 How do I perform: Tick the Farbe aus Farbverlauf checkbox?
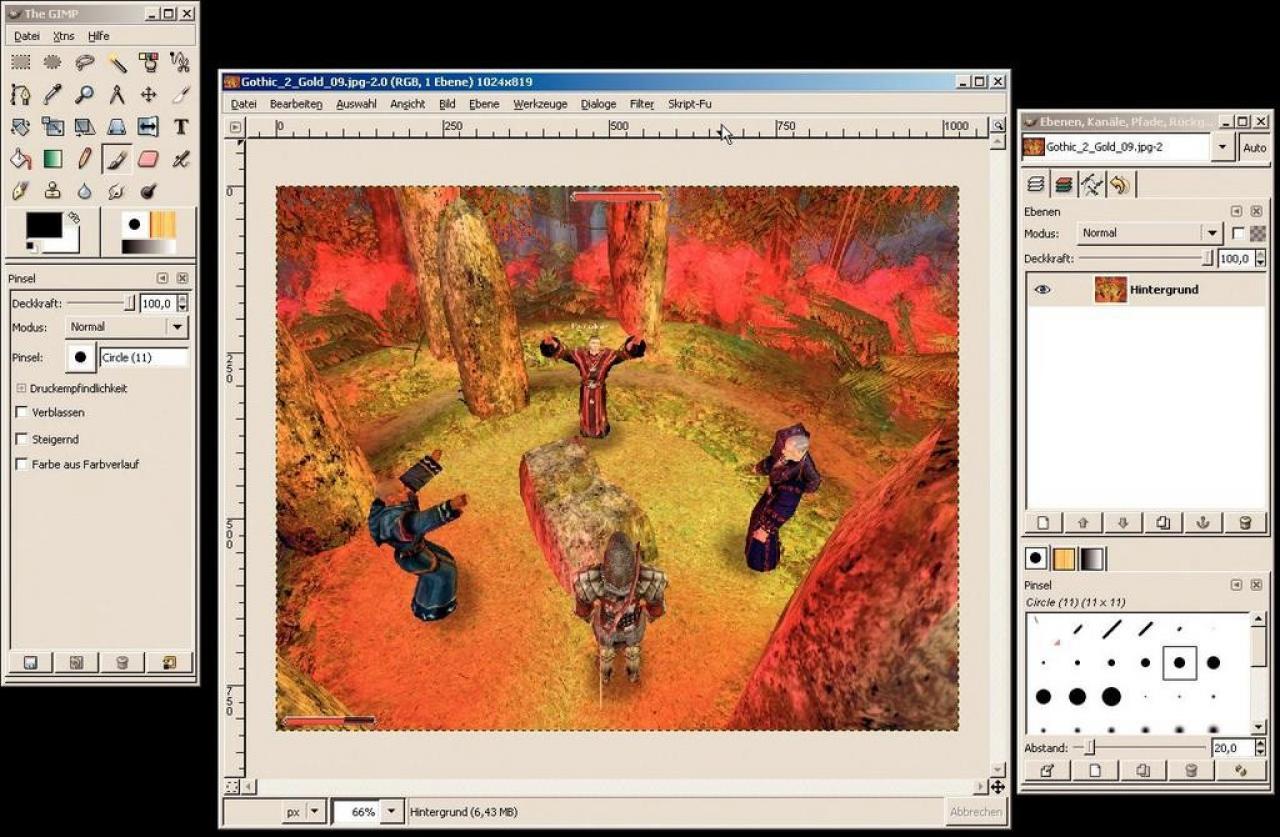click(22, 464)
